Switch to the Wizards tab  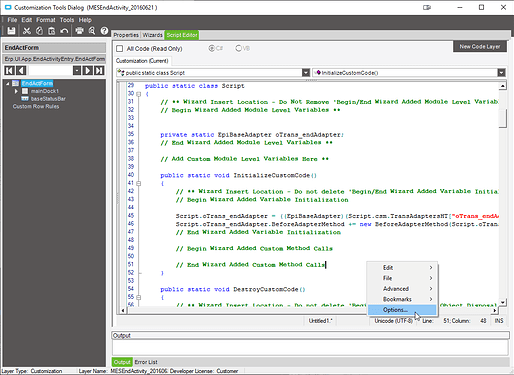(152, 35)
